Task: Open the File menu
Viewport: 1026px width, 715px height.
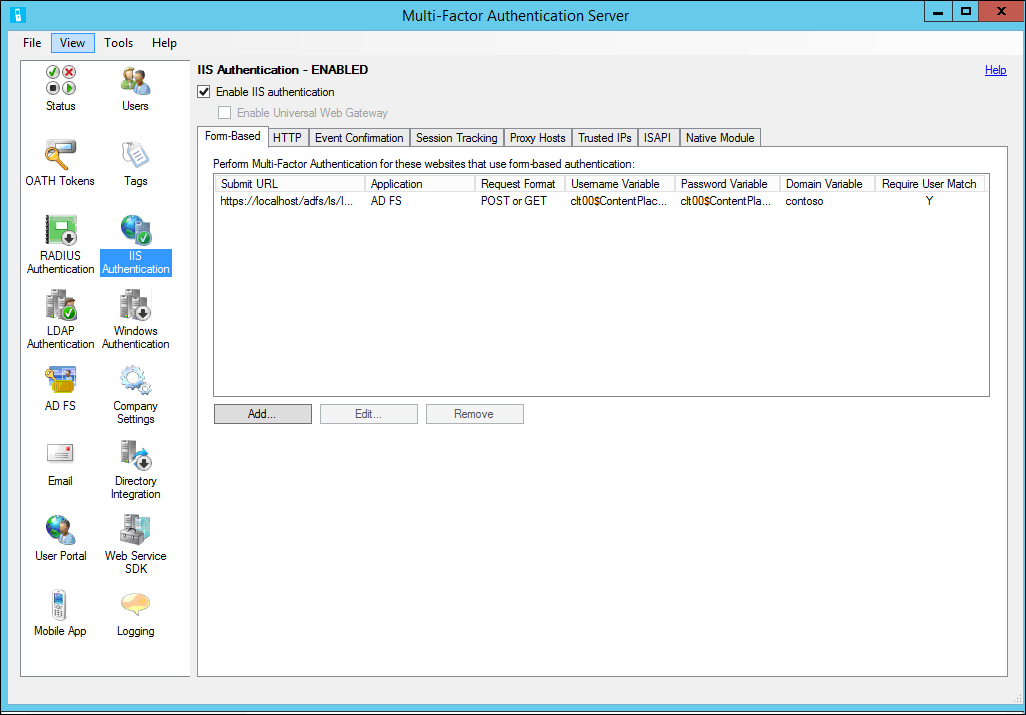Action: 32,43
